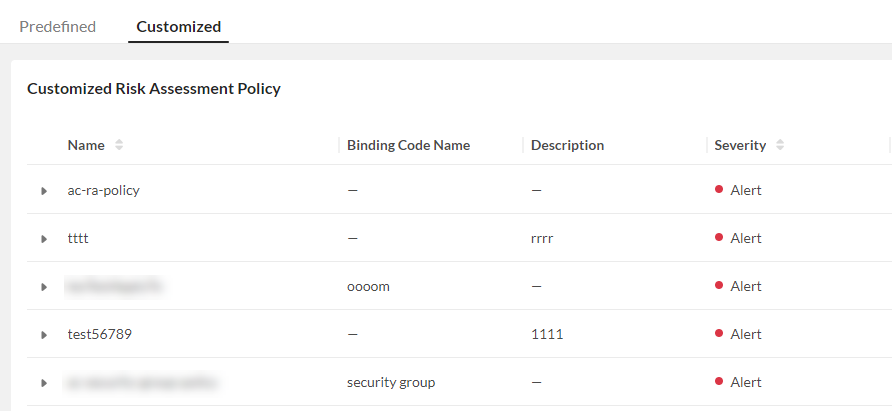Click the tttt policy name
This screenshot has width=892, height=411.
point(79,238)
